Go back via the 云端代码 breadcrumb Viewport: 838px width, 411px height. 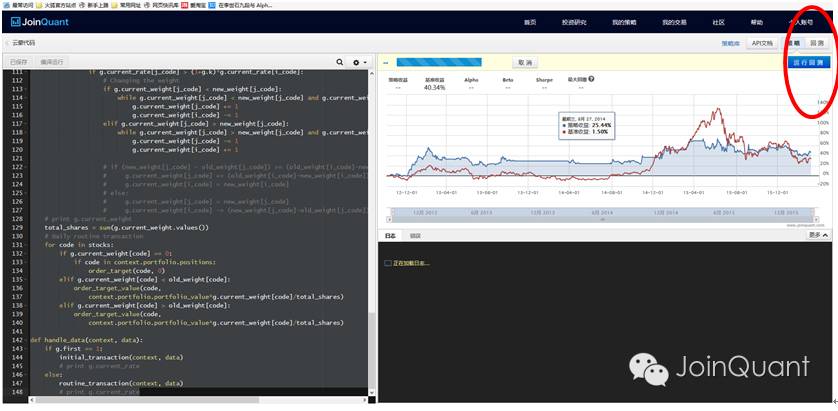pyautogui.click(x=24, y=43)
